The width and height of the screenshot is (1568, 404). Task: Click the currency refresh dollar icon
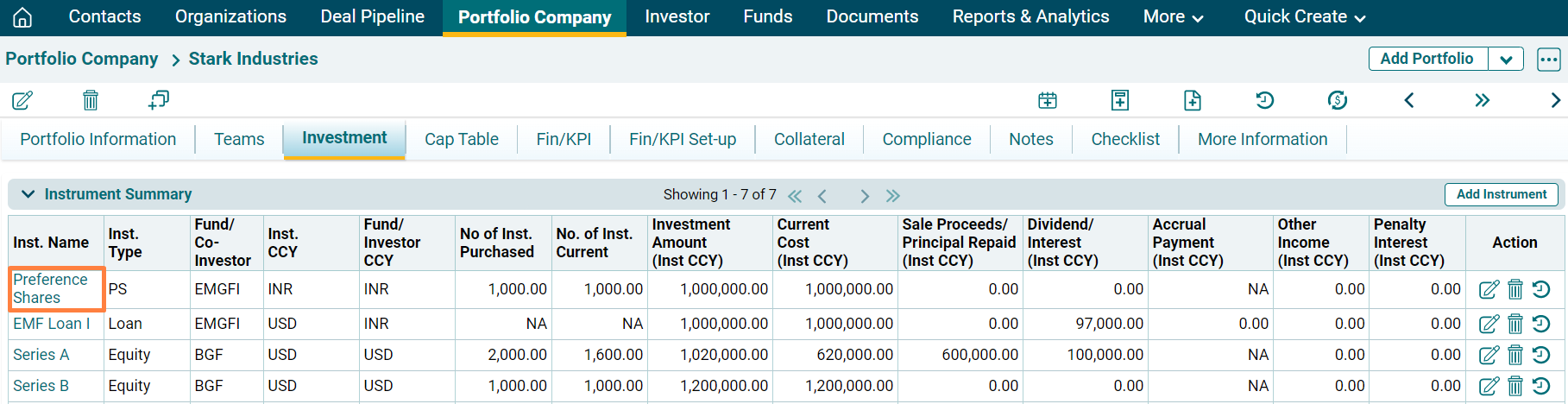[x=1337, y=100]
